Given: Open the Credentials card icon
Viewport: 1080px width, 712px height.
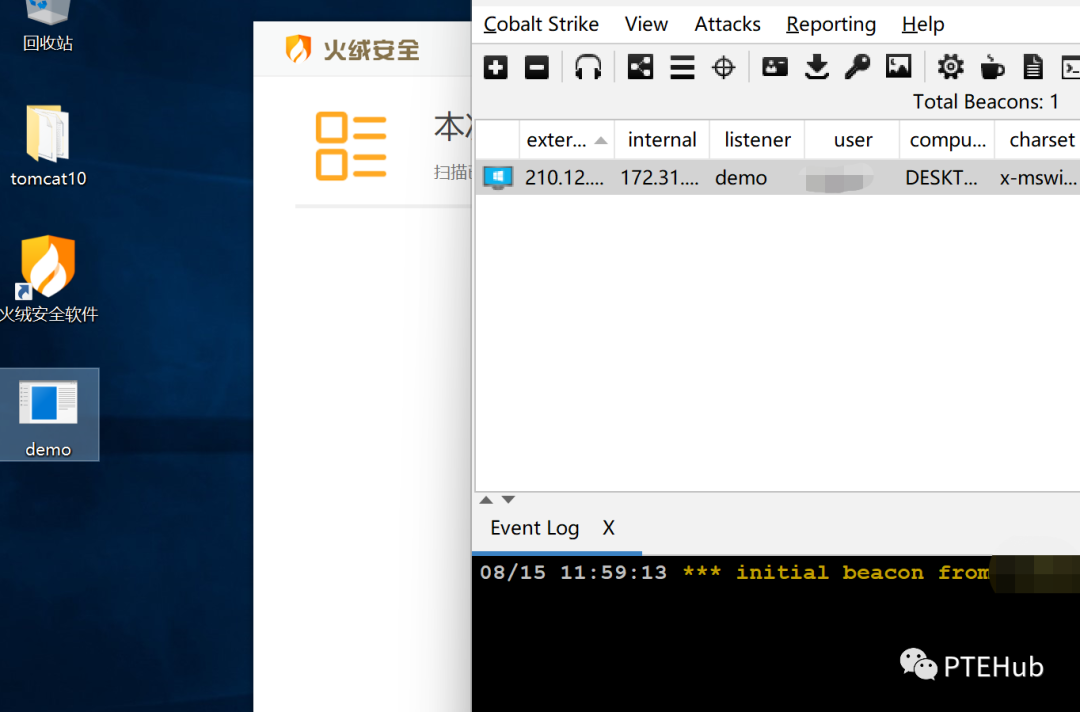Looking at the screenshot, I should [x=775, y=67].
